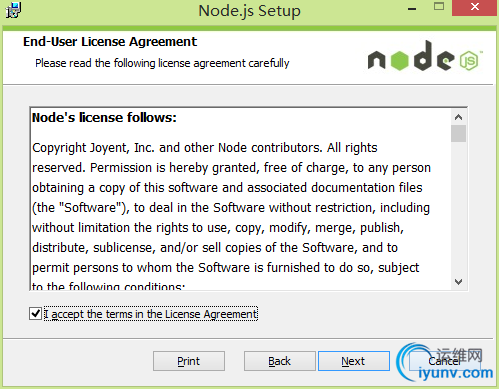Screen dimensions: 499x389
Task: Click the license scrollbar down arrow
Action: (x=459, y=282)
